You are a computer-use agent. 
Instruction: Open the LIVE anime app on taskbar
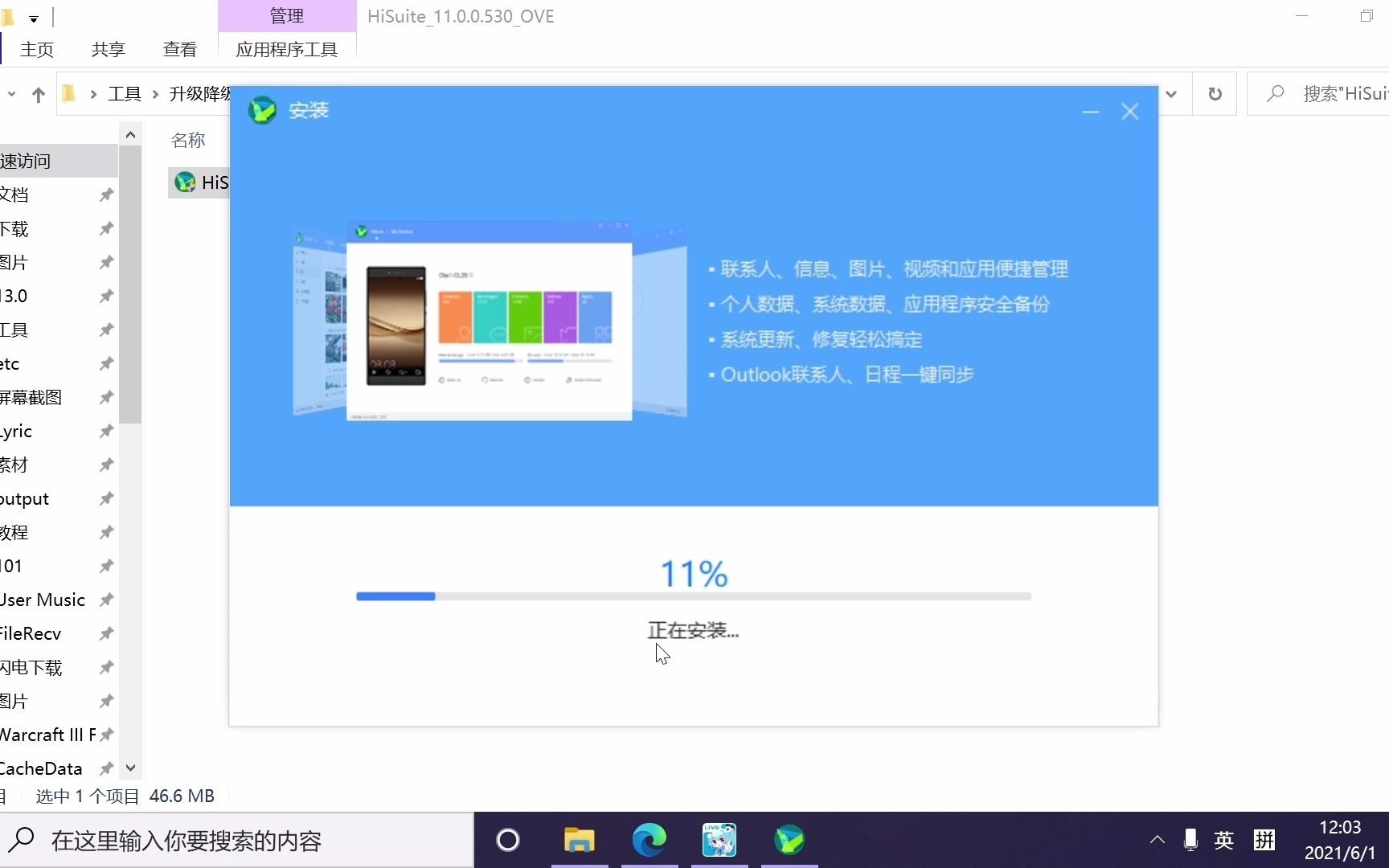tap(719, 840)
